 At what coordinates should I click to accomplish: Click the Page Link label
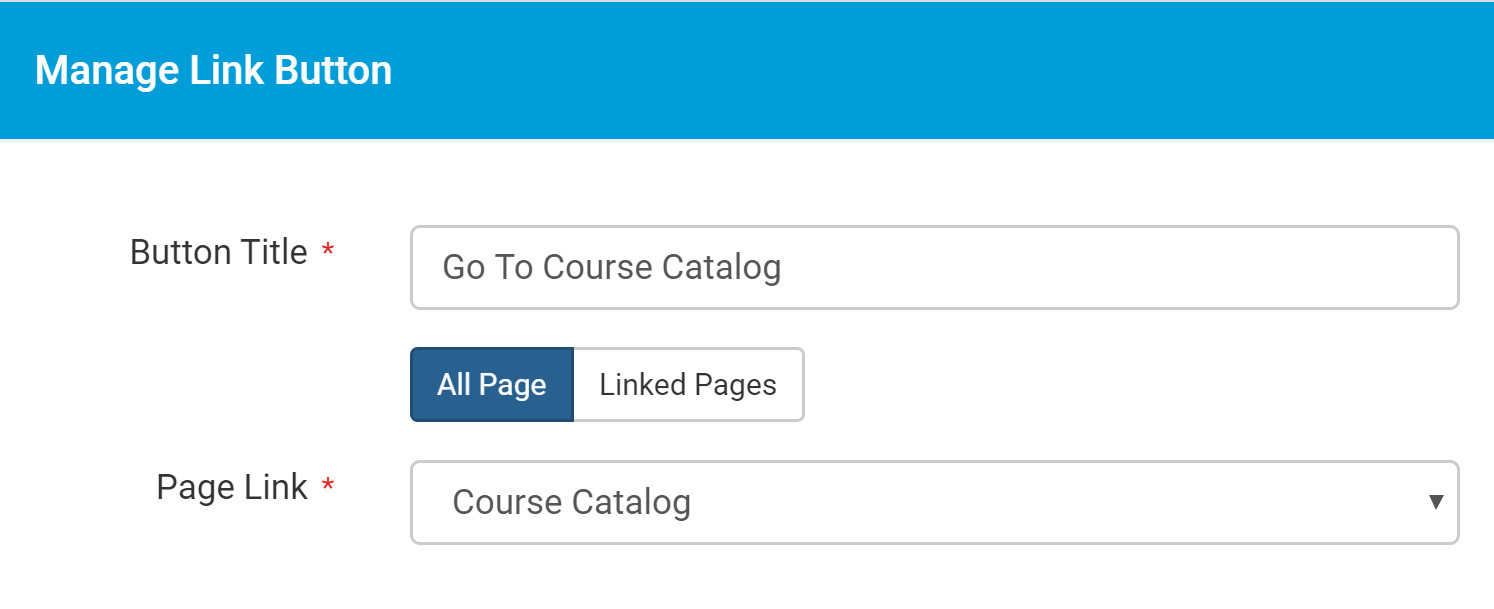point(232,487)
